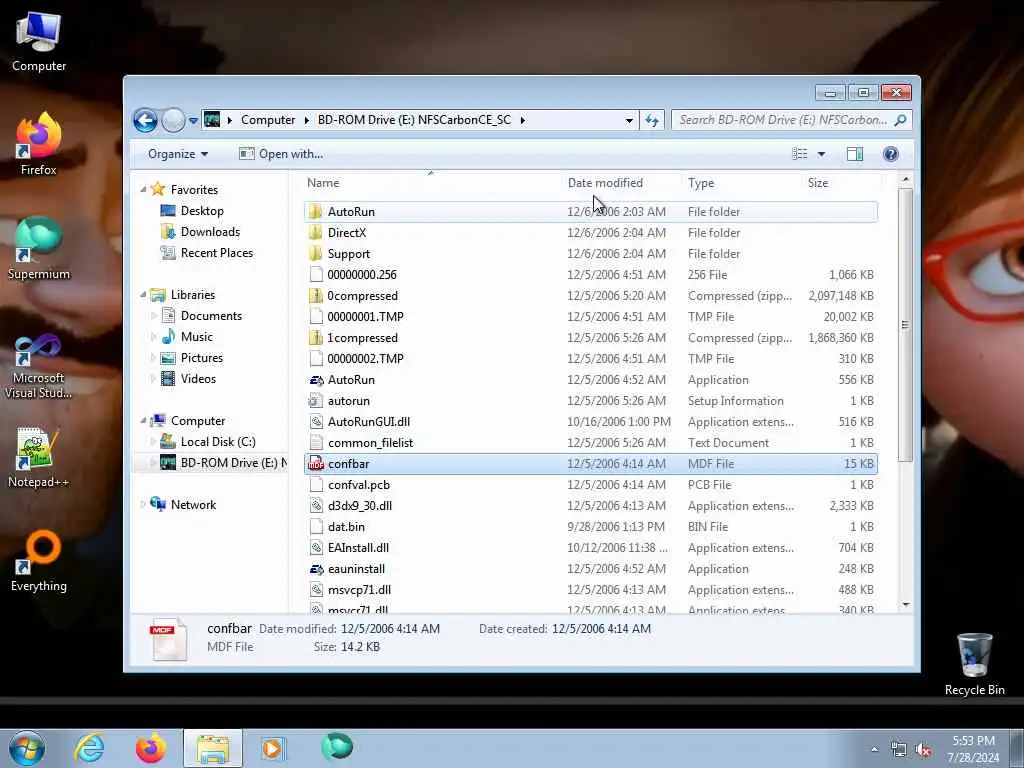Click the Explorer Forward arrow button
This screenshot has width=1024, height=768.
click(x=173, y=120)
